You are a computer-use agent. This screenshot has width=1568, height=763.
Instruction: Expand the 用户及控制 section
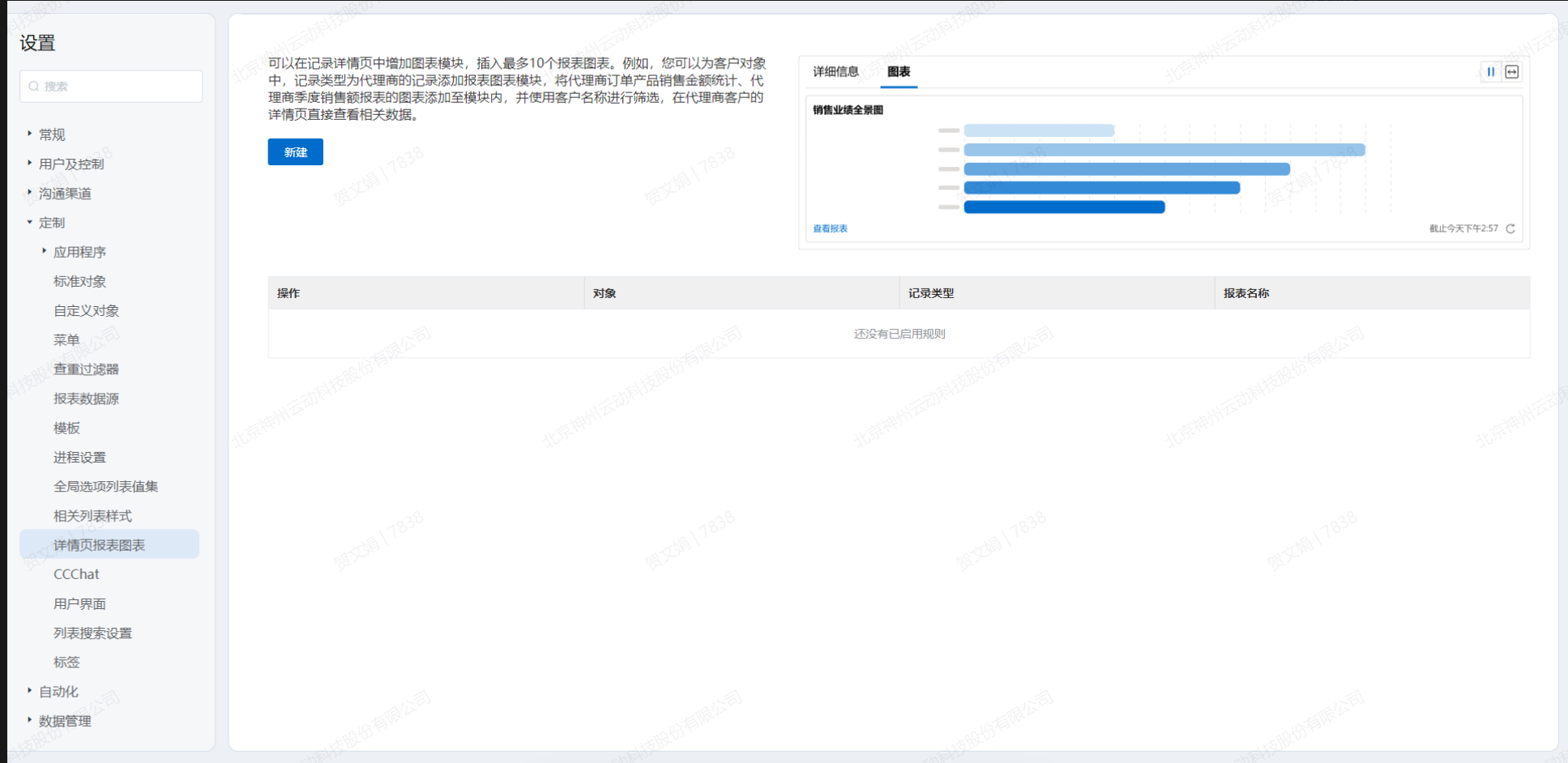coord(30,164)
